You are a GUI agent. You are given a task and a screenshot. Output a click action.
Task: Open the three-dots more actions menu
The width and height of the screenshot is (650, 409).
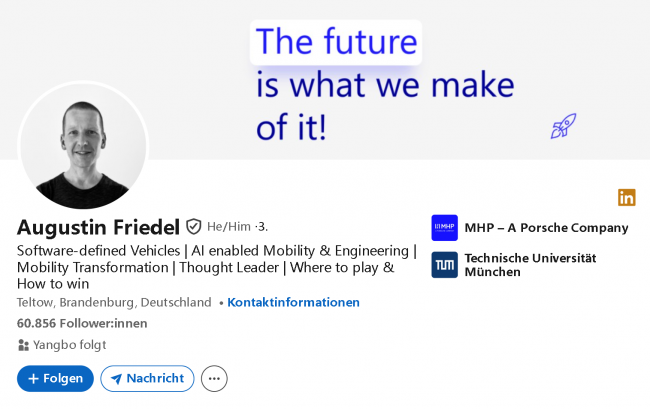pyautogui.click(x=214, y=378)
